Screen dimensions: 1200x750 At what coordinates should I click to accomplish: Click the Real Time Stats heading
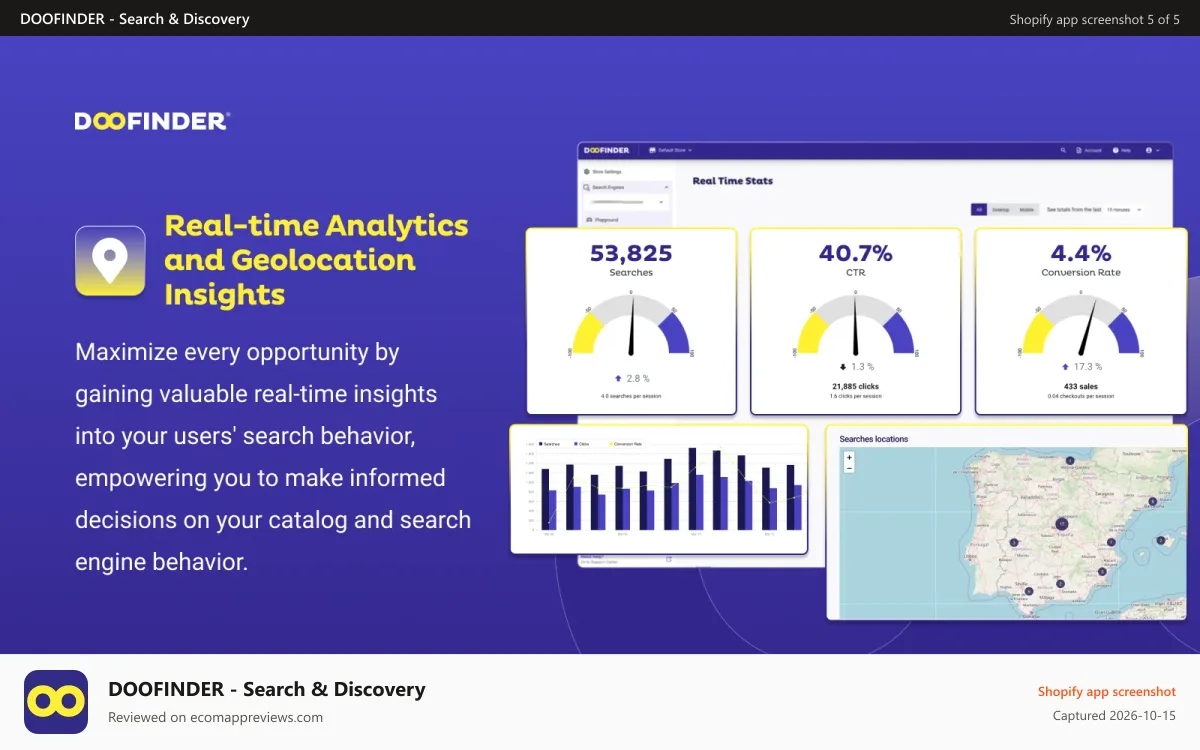[x=732, y=181]
